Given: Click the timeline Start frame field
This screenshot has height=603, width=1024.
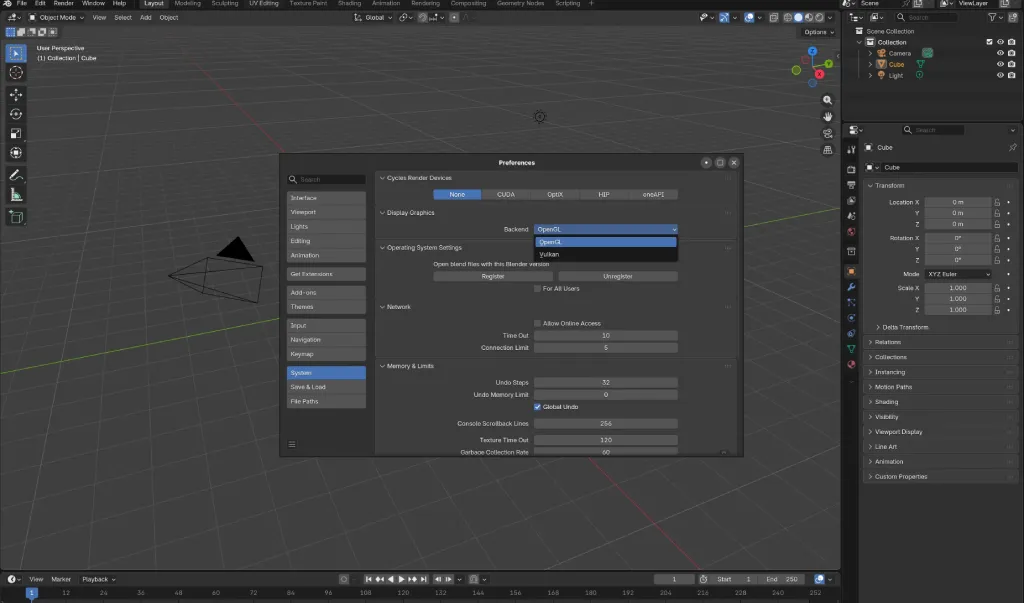Looking at the screenshot, I should (734, 579).
